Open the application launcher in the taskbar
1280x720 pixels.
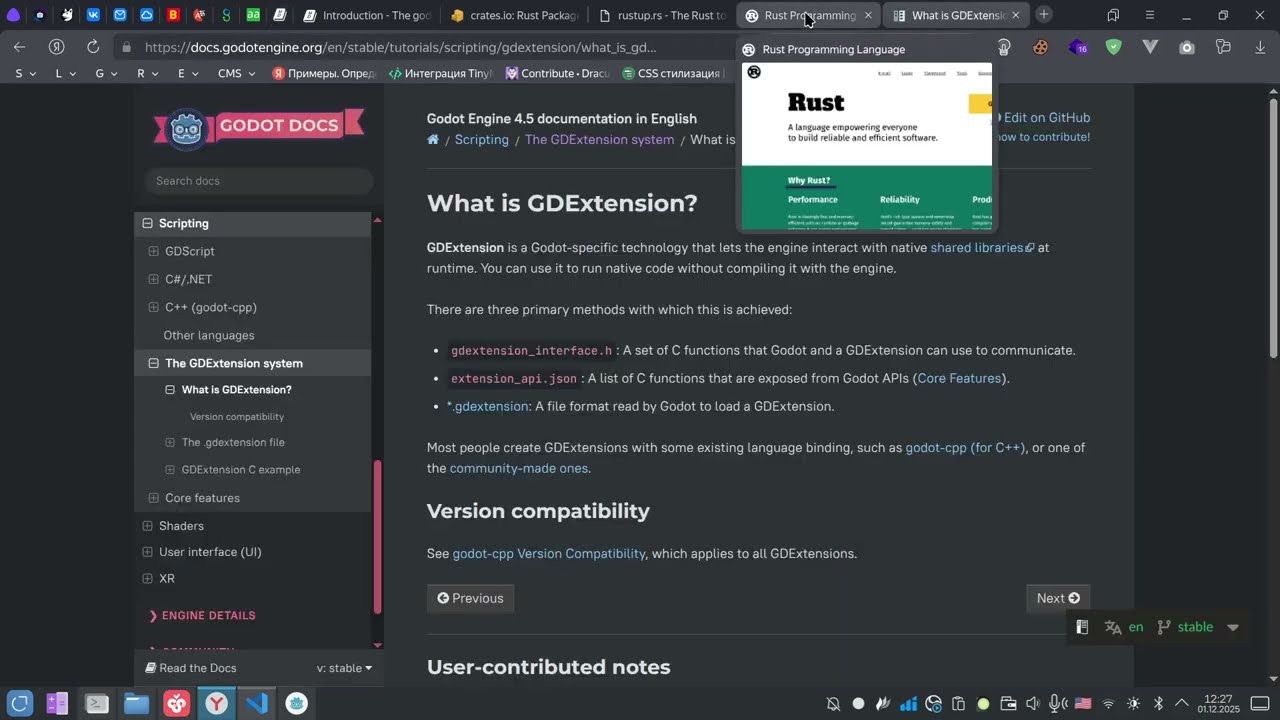[20, 703]
